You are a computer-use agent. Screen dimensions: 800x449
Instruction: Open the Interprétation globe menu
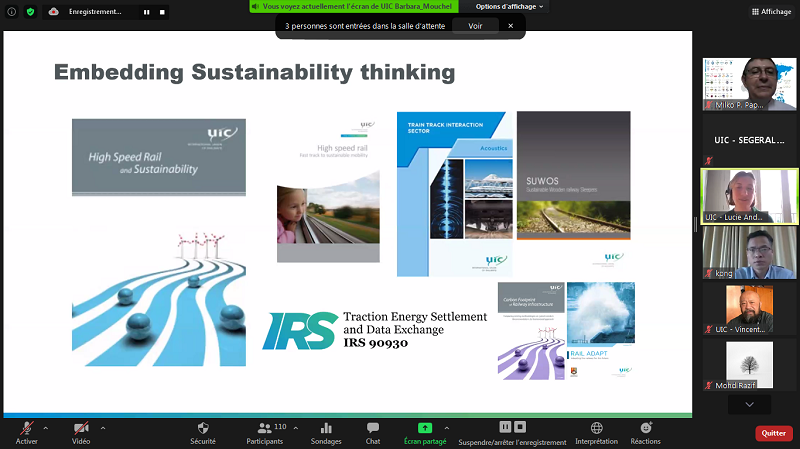coord(597,432)
